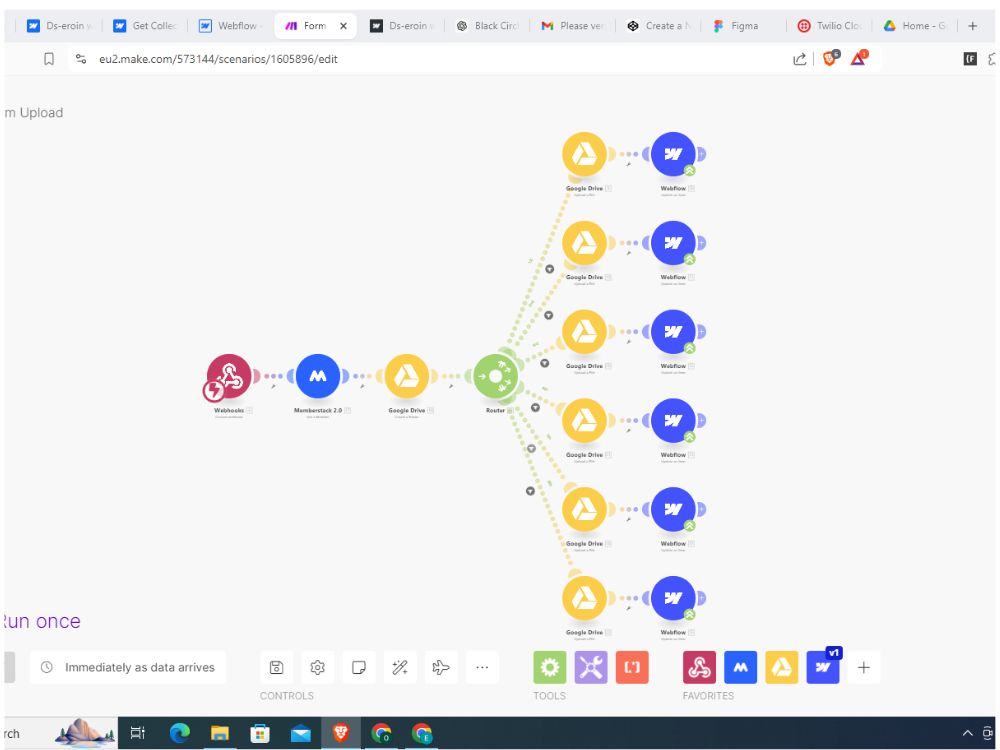Add Google Drive from Favorites
Viewport: 1000px width, 750px height.
[x=782, y=668]
